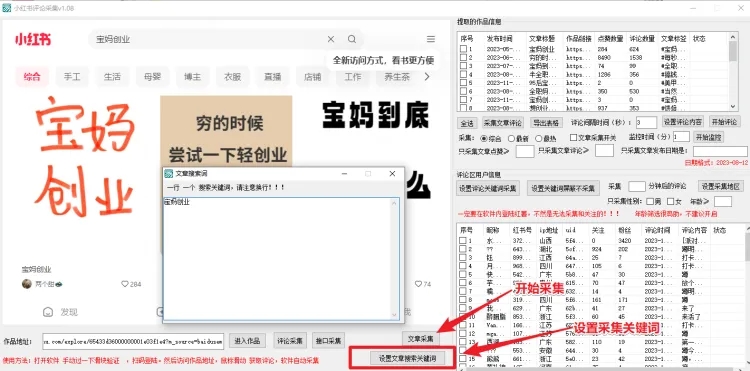Screen dimensions: 750x371
Task: Enable the 文章采集开关 checkbox
Action: pos(574,138)
